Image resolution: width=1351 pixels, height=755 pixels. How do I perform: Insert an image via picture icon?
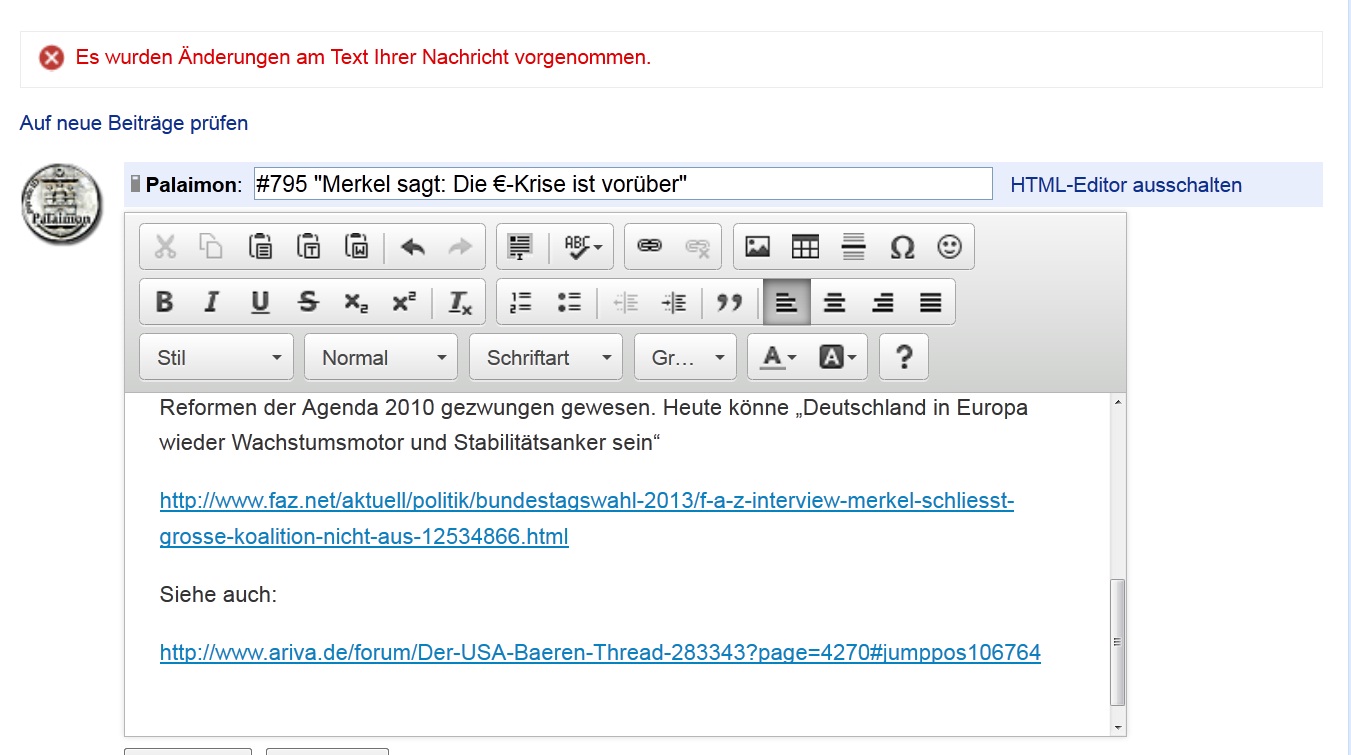point(758,247)
